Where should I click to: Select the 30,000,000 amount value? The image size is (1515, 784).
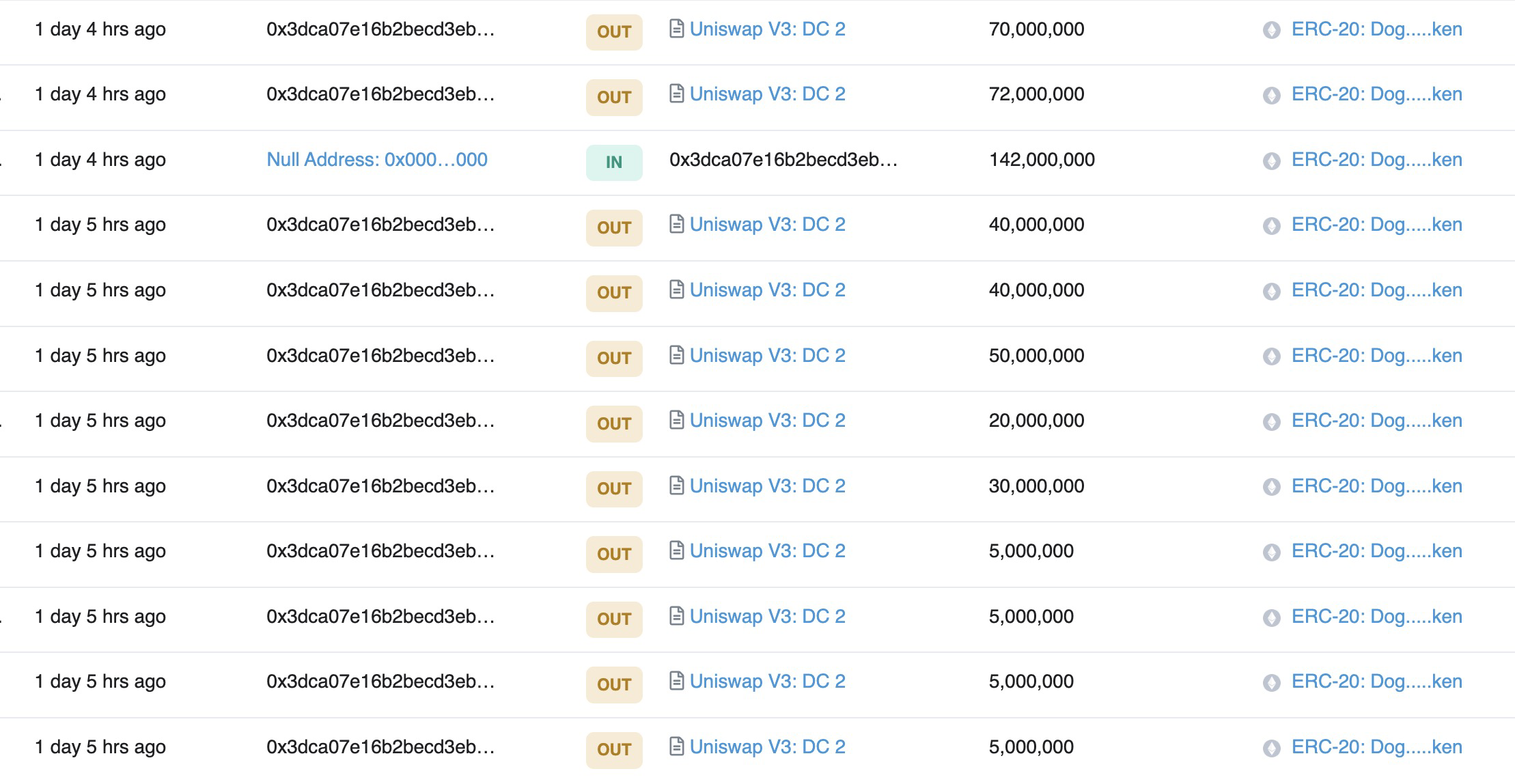point(1036,486)
